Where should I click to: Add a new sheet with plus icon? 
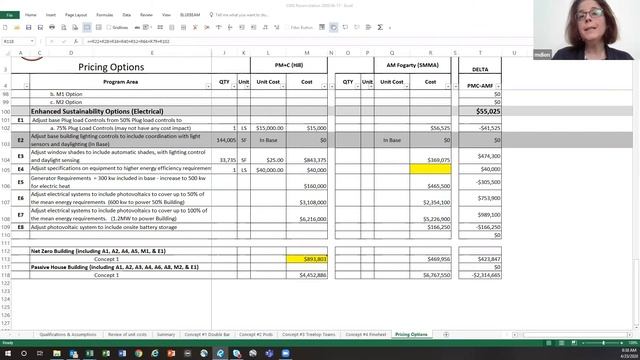[446, 334]
